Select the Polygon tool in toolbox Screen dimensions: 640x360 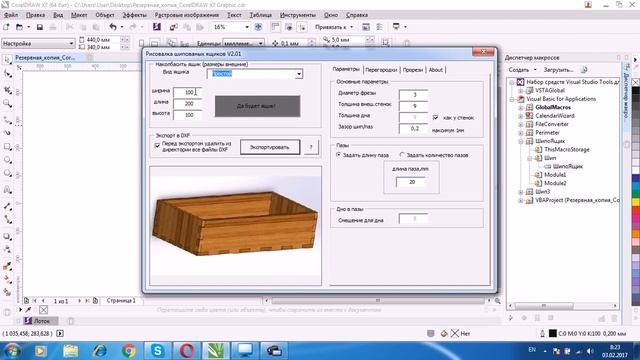(7, 173)
